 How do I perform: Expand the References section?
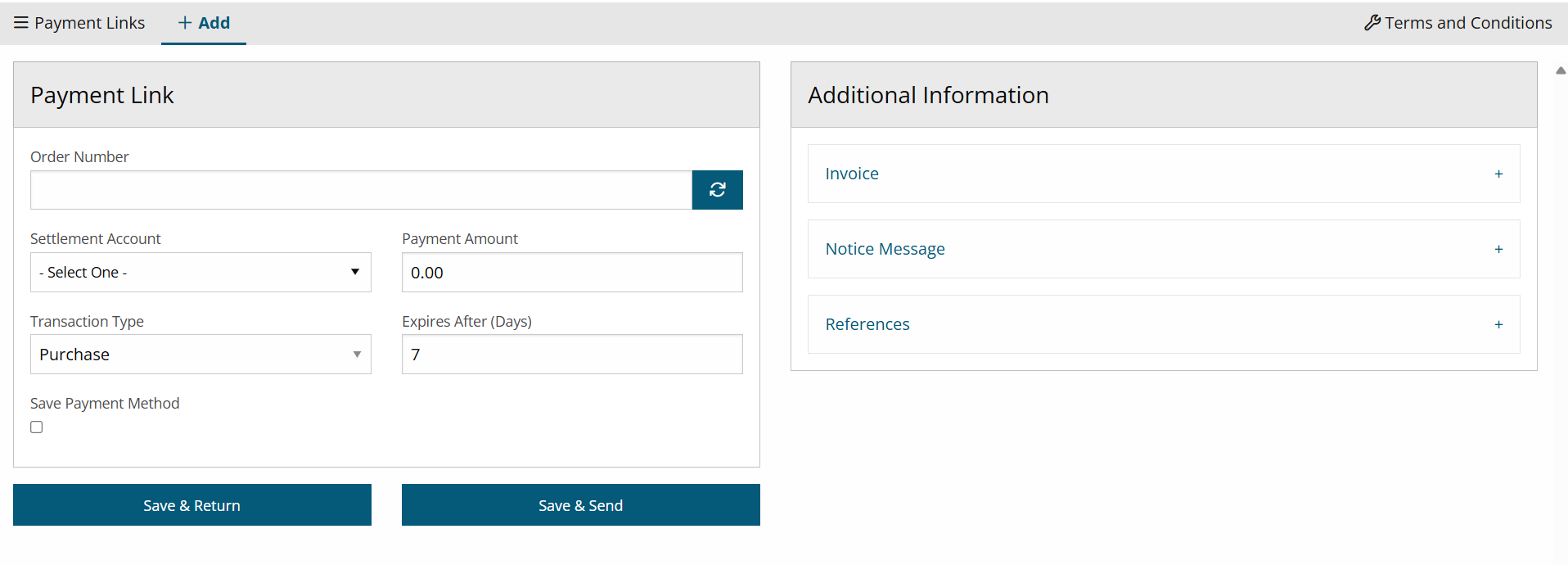click(x=867, y=324)
